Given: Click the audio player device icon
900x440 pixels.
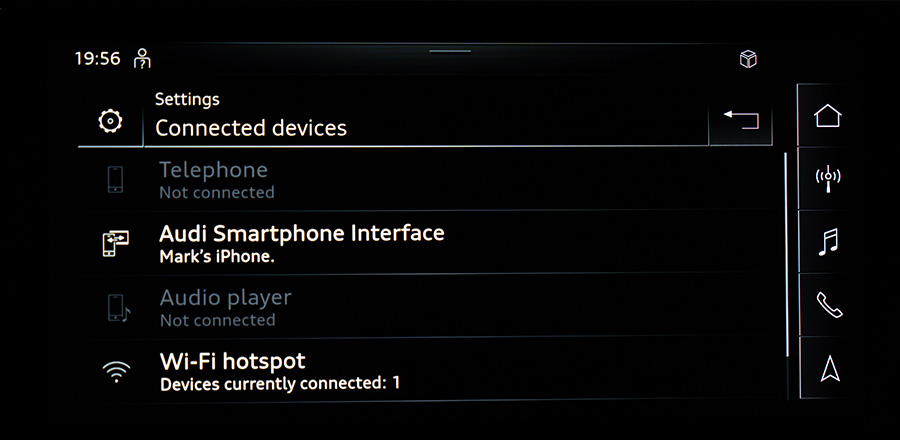Looking at the screenshot, I should 116,308.
